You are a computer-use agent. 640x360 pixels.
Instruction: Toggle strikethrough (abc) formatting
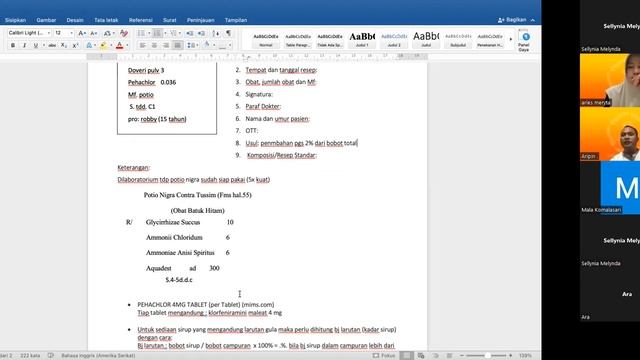[x=52, y=45]
